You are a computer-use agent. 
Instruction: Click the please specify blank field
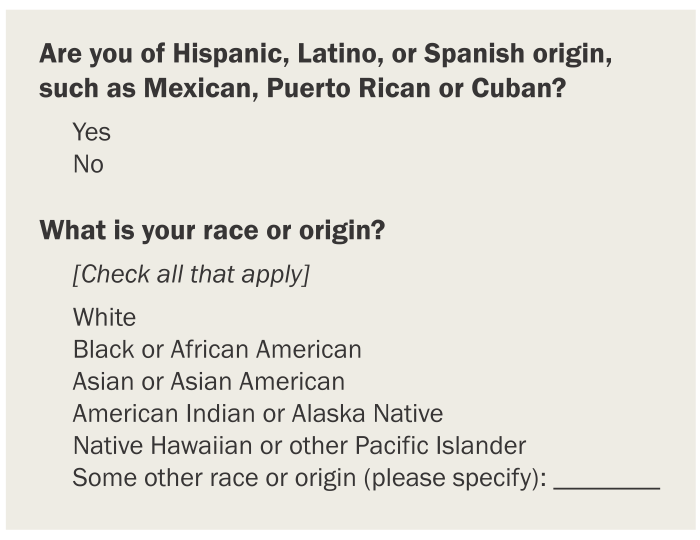pos(607,480)
